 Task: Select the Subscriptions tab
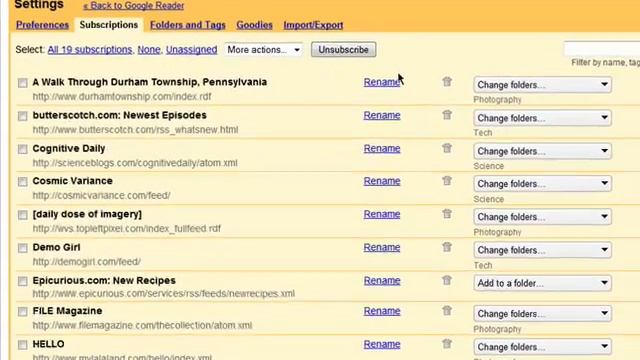109,25
